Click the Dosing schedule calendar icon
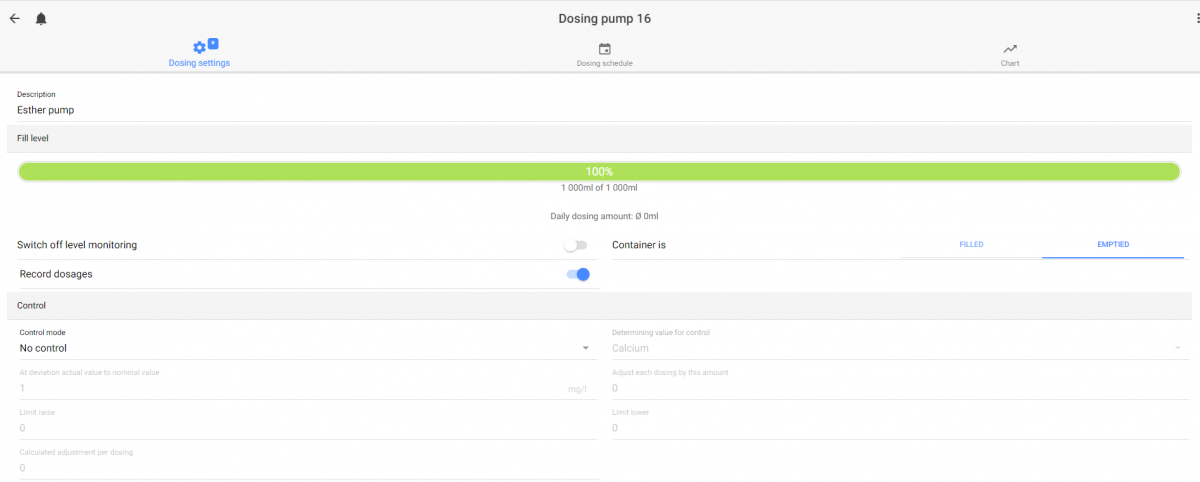 point(604,49)
